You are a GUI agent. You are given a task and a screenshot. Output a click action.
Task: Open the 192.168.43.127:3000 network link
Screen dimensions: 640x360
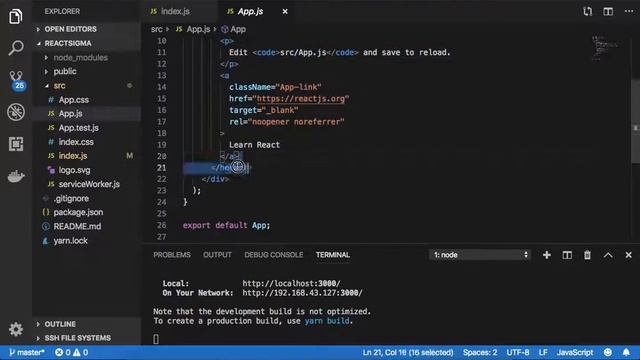pos(302,293)
